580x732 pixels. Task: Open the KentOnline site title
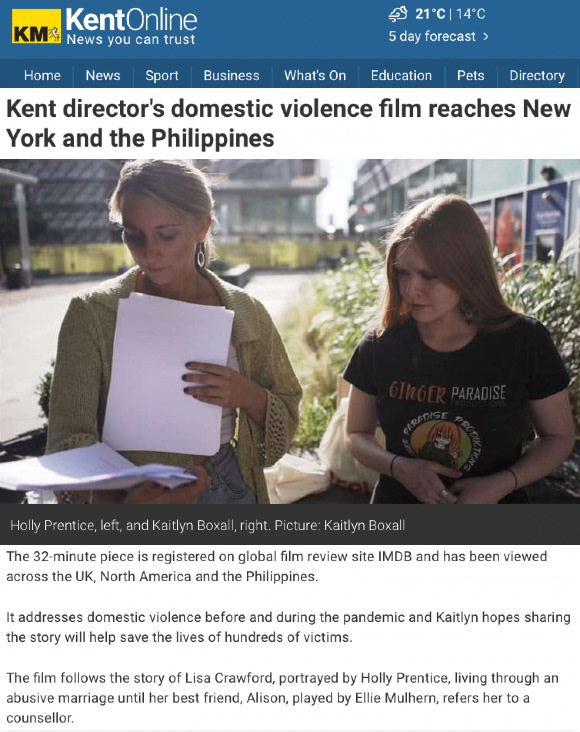131,20
